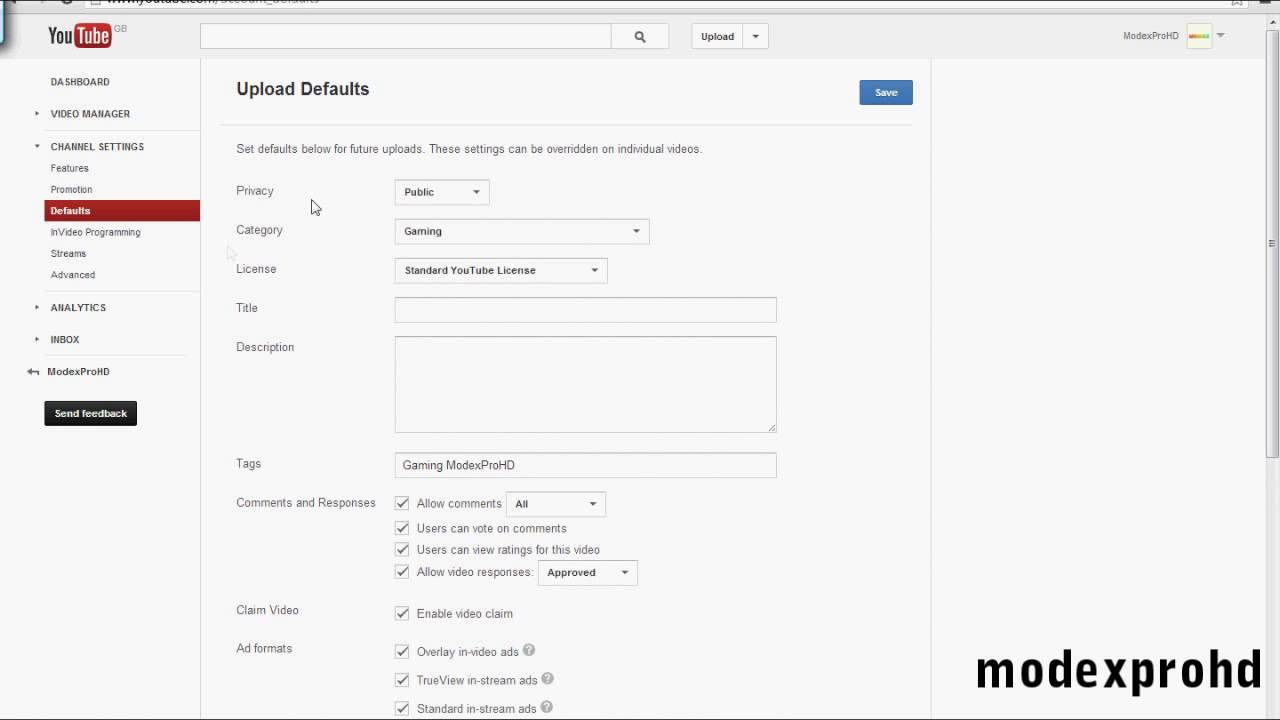The width and height of the screenshot is (1280, 720).
Task: Click the blue Save button
Action: [x=886, y=92]
